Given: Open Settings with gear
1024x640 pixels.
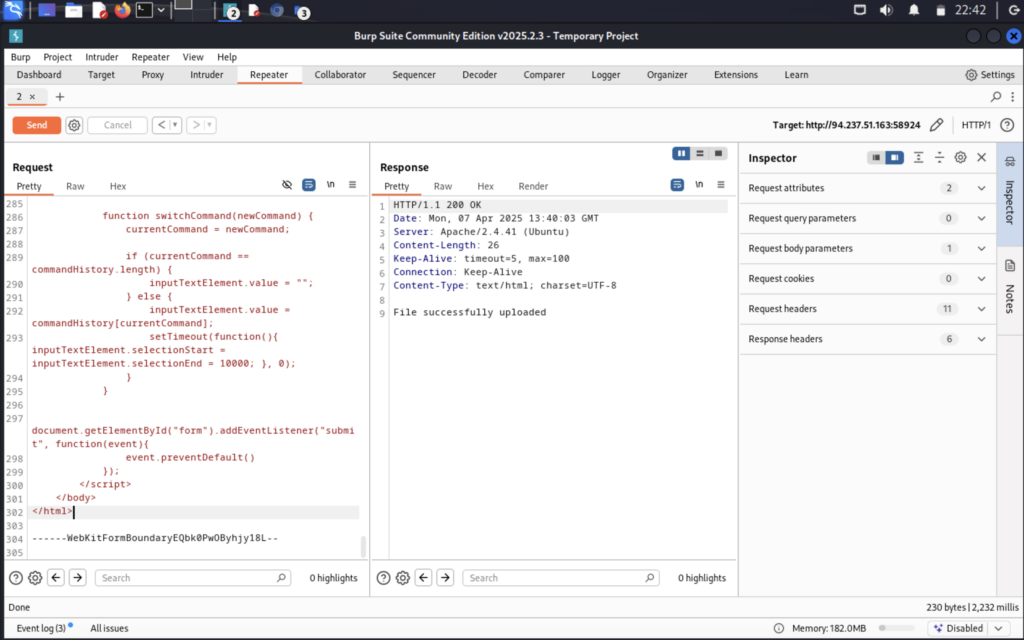Looking at the screenshot, I should point(989,74).
